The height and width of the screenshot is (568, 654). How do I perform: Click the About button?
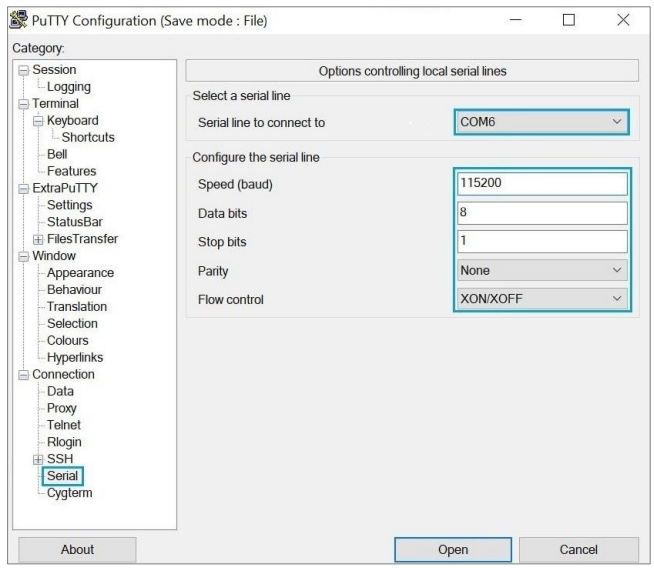[77, 550]
